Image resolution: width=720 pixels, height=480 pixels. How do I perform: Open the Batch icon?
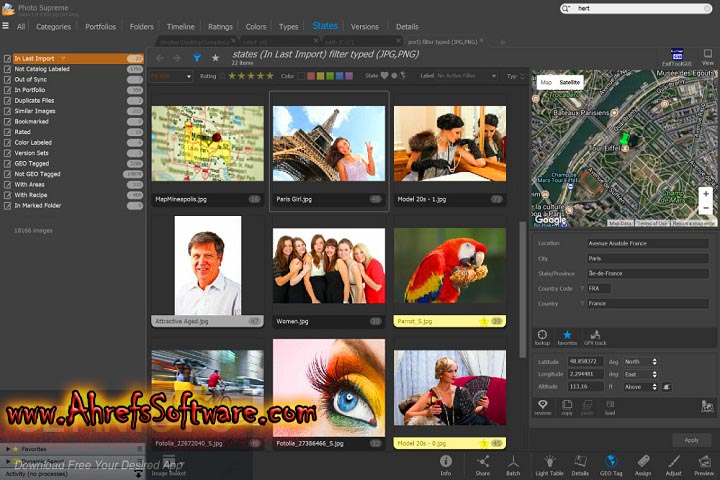(513, 465)
